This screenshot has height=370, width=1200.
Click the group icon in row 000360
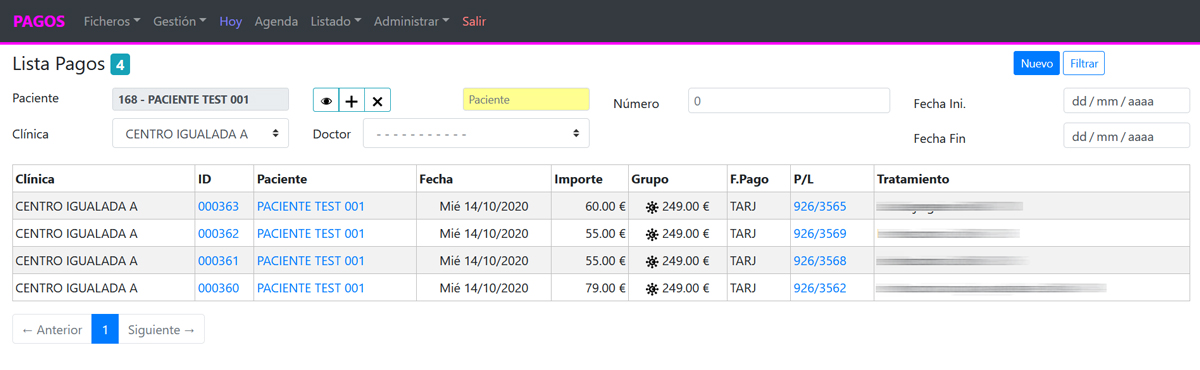[652, 288]
